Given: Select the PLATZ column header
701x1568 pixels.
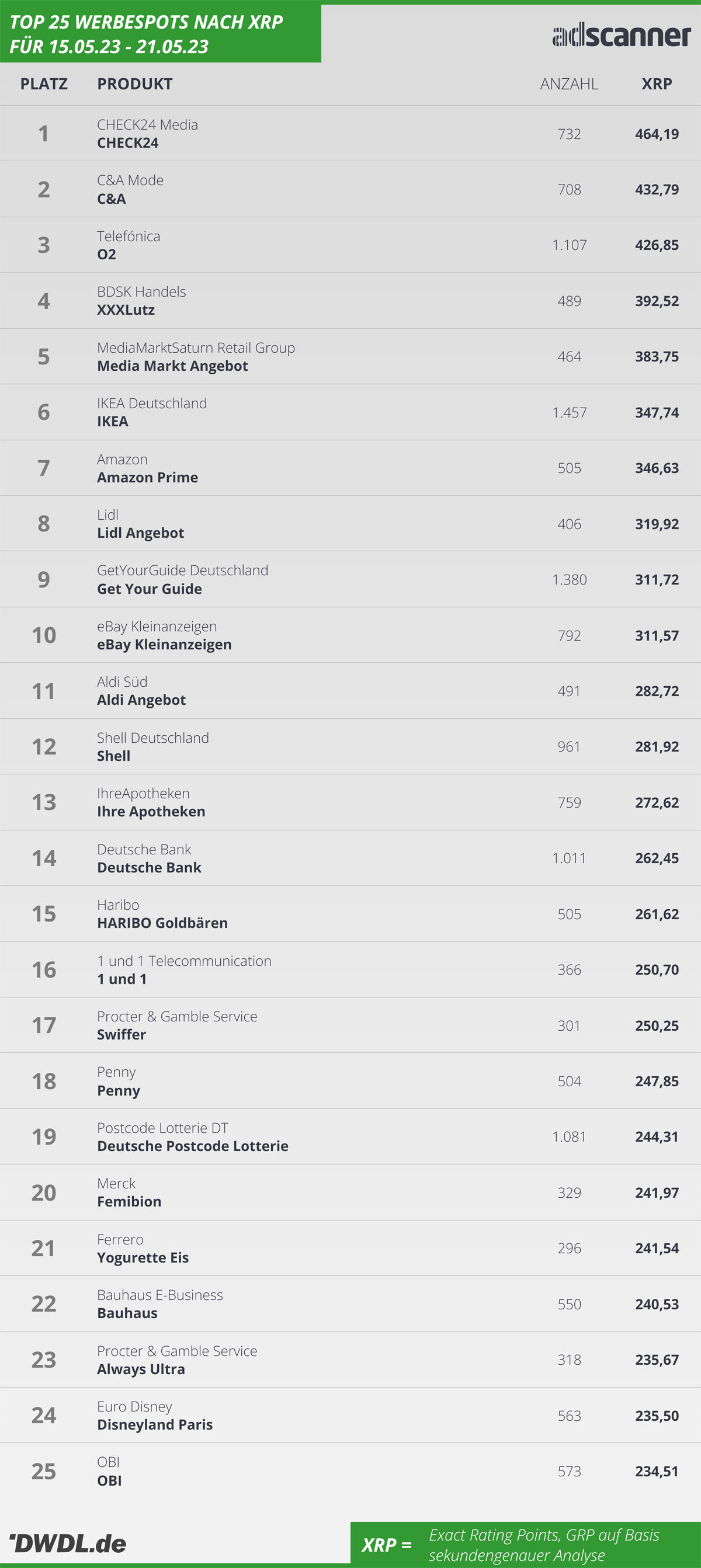Looking at the screenshot, I should (44, 84).
